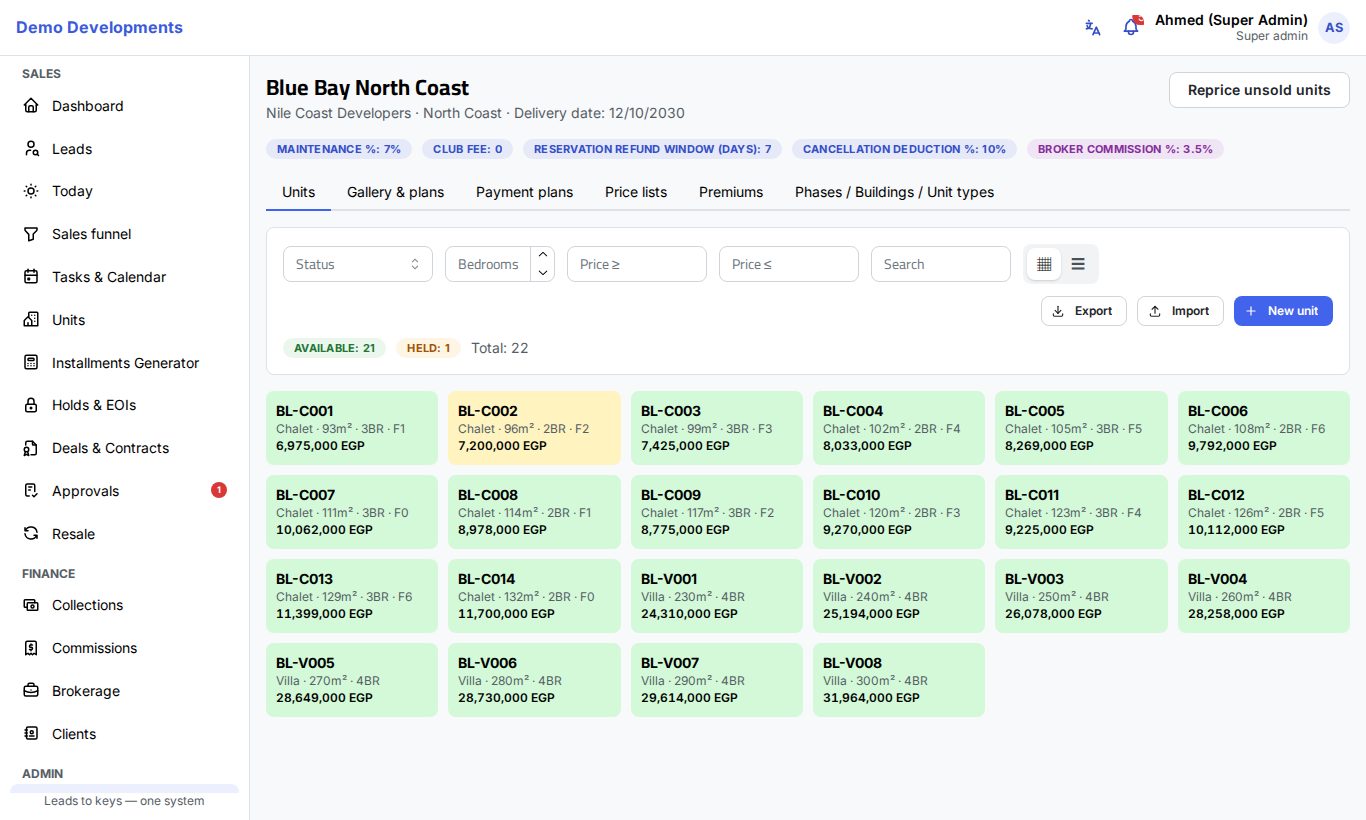Export the units list

coord(1084,311)
